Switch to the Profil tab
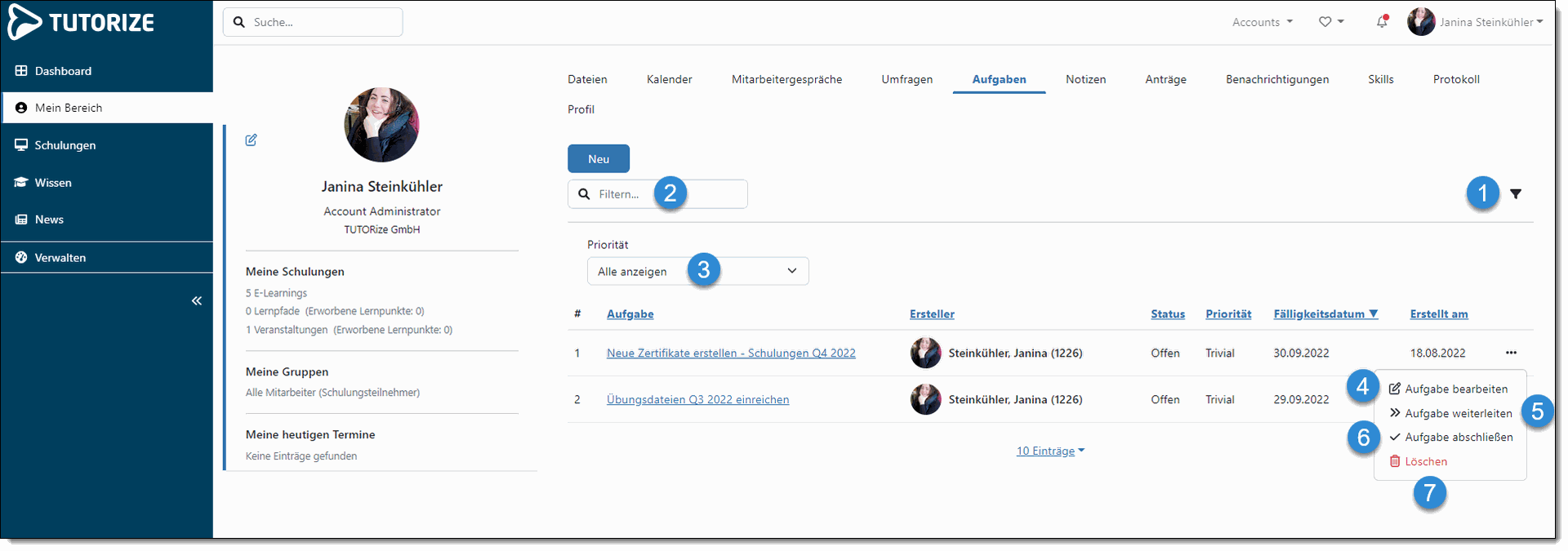The image size is (1568, 551). click(581, 109)
